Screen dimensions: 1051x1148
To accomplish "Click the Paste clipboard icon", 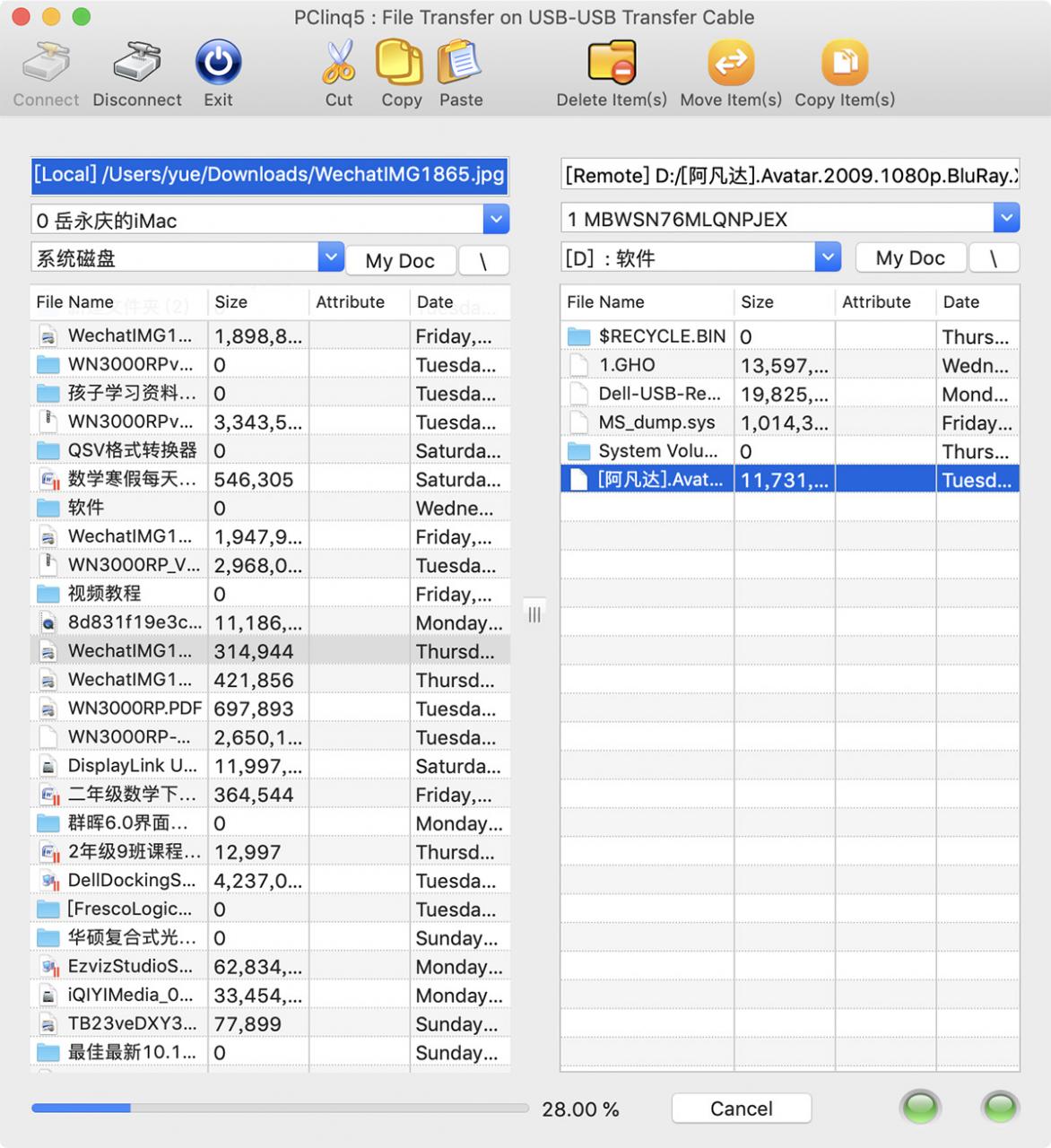I will click(x=460, y=62).
